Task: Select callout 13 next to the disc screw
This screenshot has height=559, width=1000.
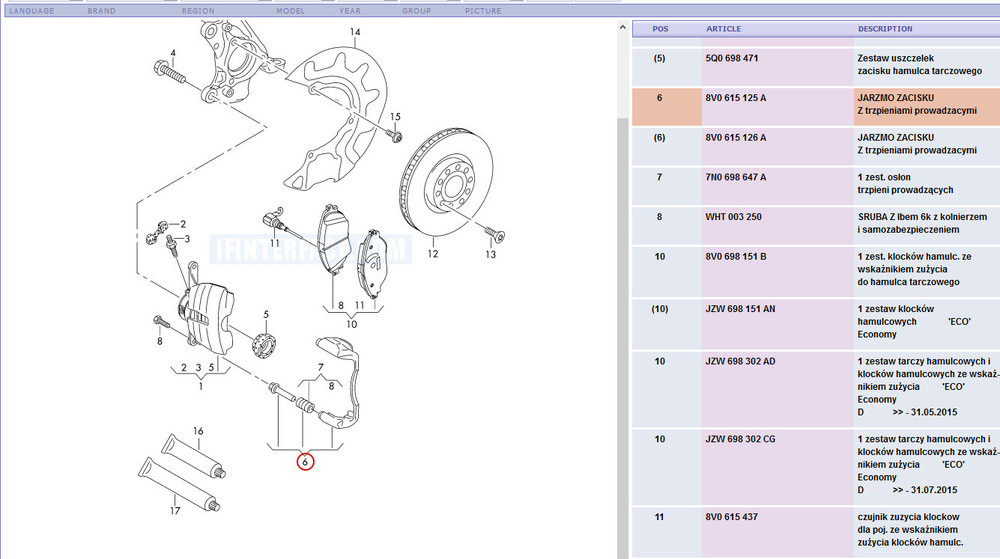Action: tap(490, 255)
